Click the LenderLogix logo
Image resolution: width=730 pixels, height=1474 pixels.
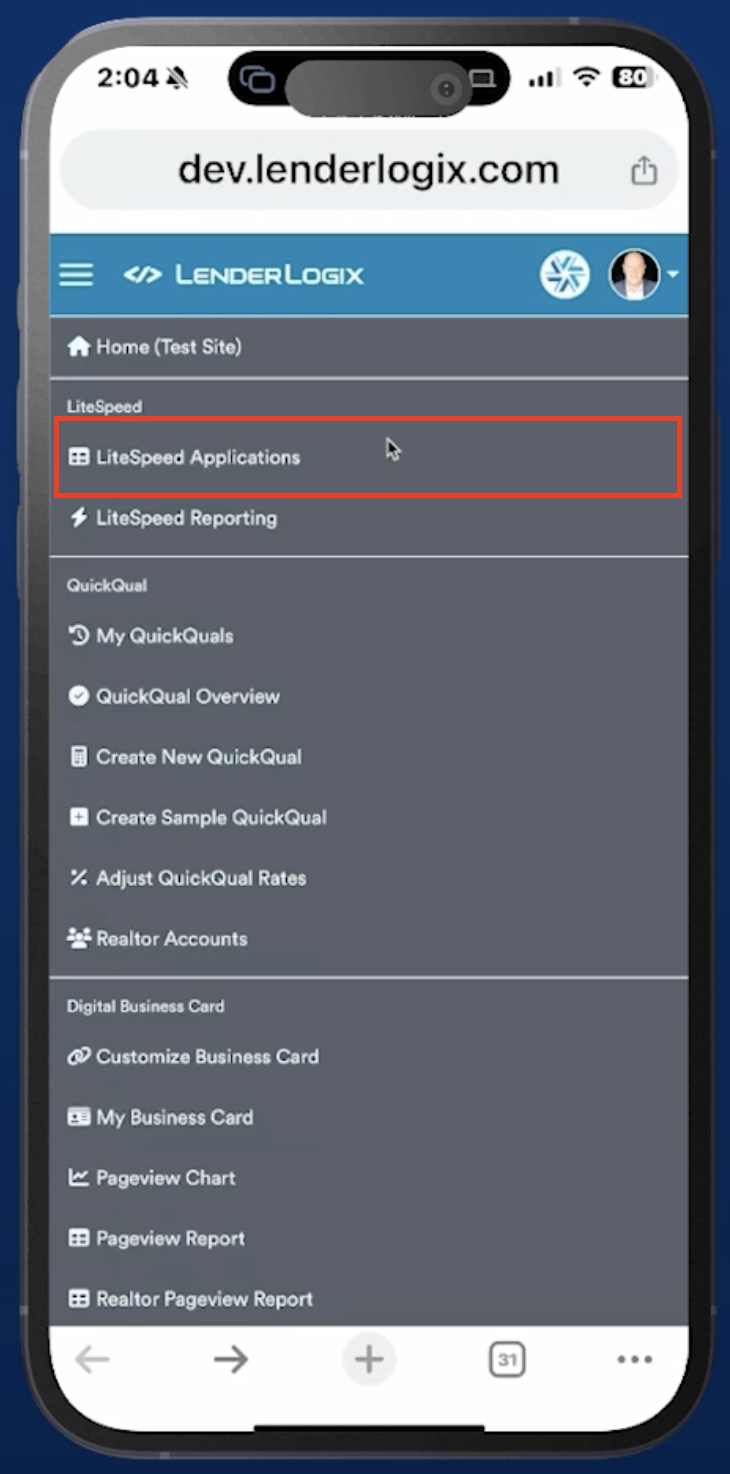click(x=248, y=274)
